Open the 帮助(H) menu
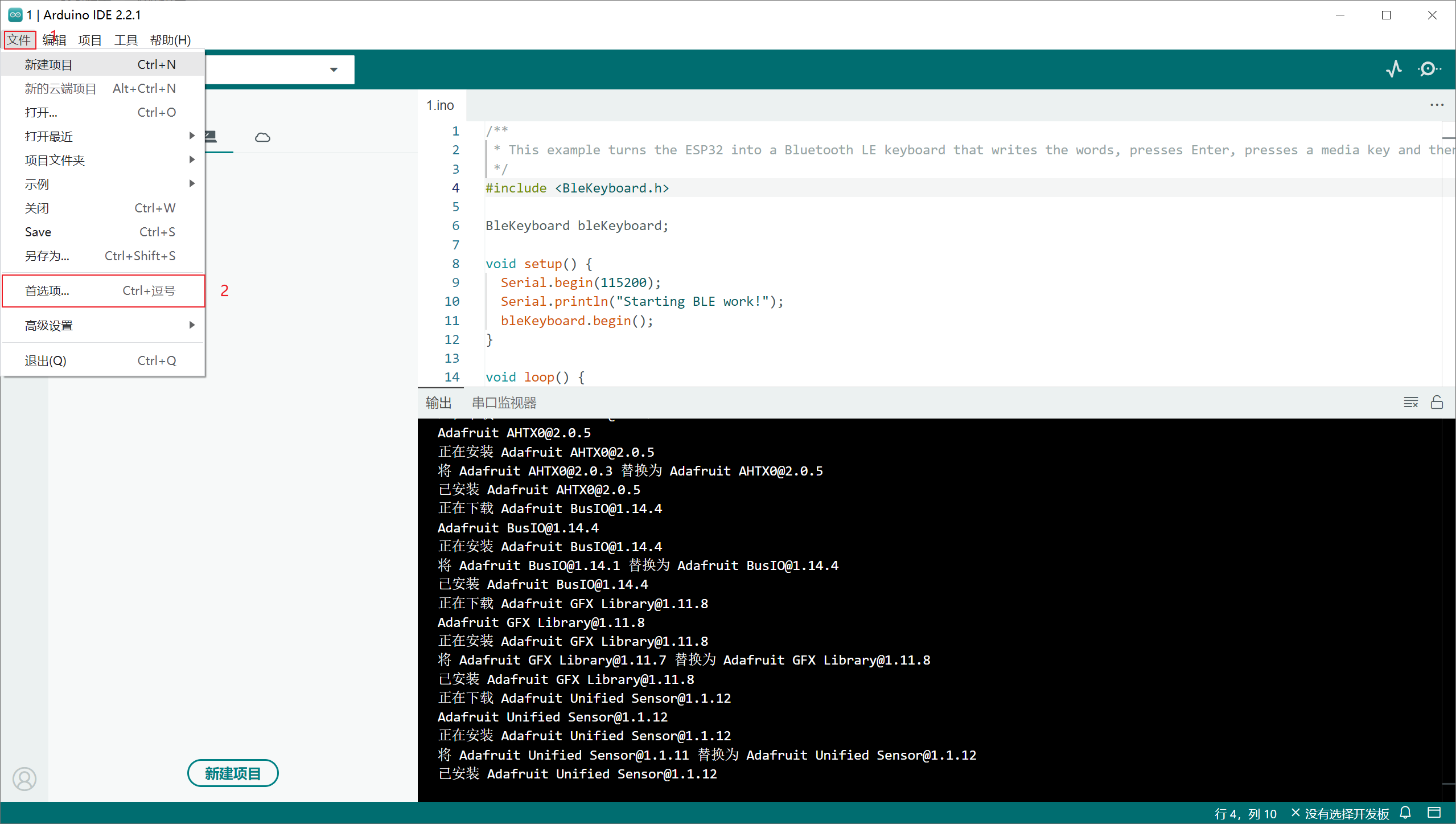The image size is (1456, 824). click(170, 40)
